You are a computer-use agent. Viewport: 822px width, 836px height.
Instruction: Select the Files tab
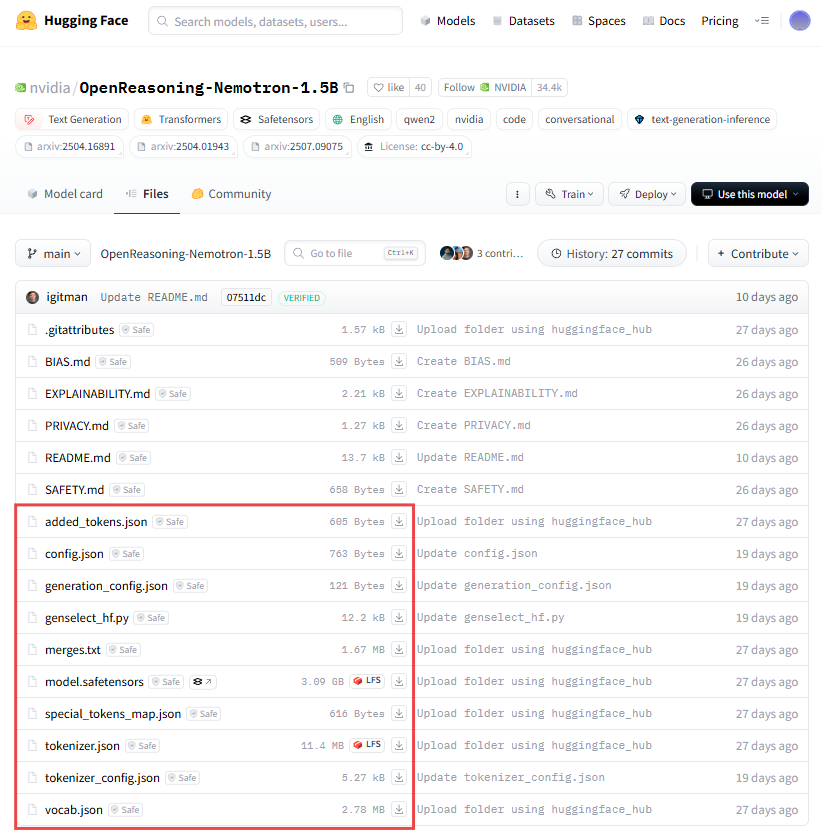click(147, 194)
